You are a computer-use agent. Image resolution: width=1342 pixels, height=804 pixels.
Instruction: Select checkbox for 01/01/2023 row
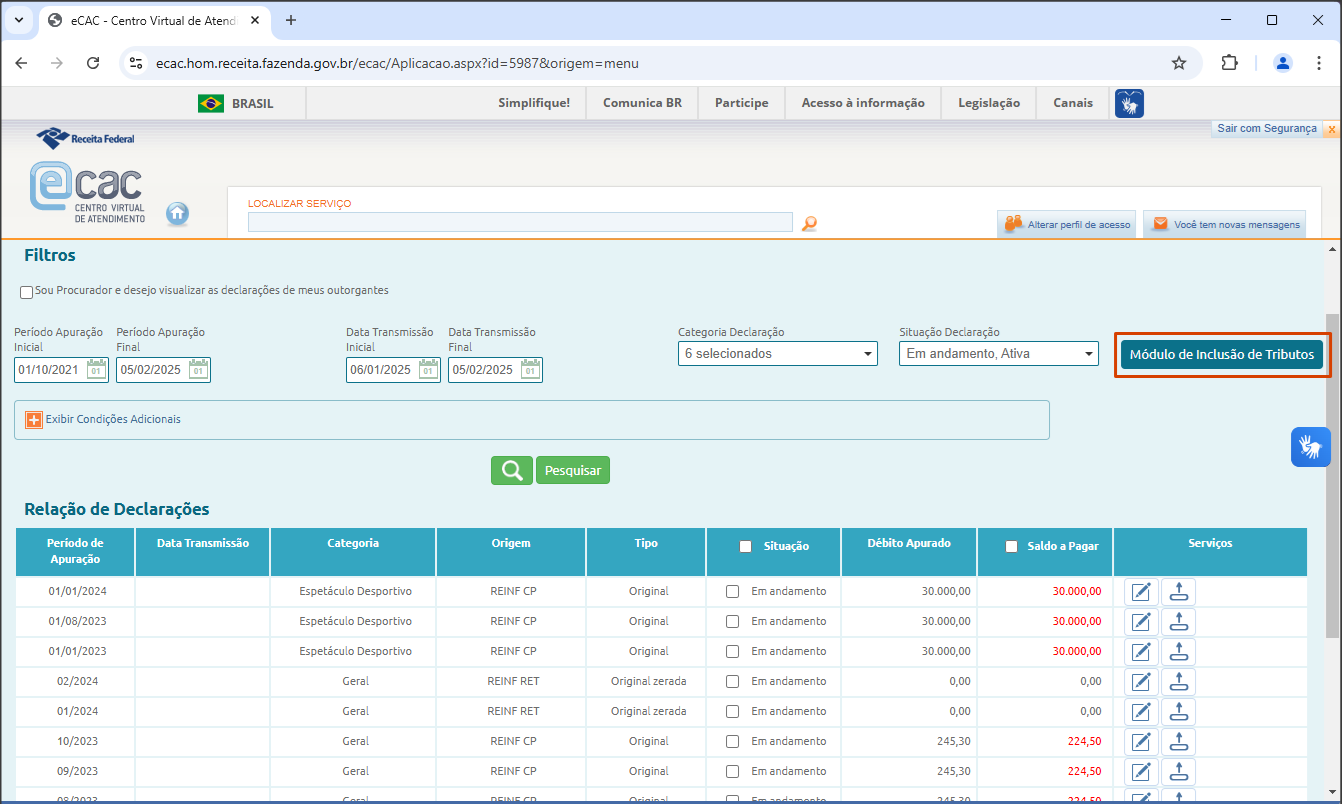coord(733,651)
